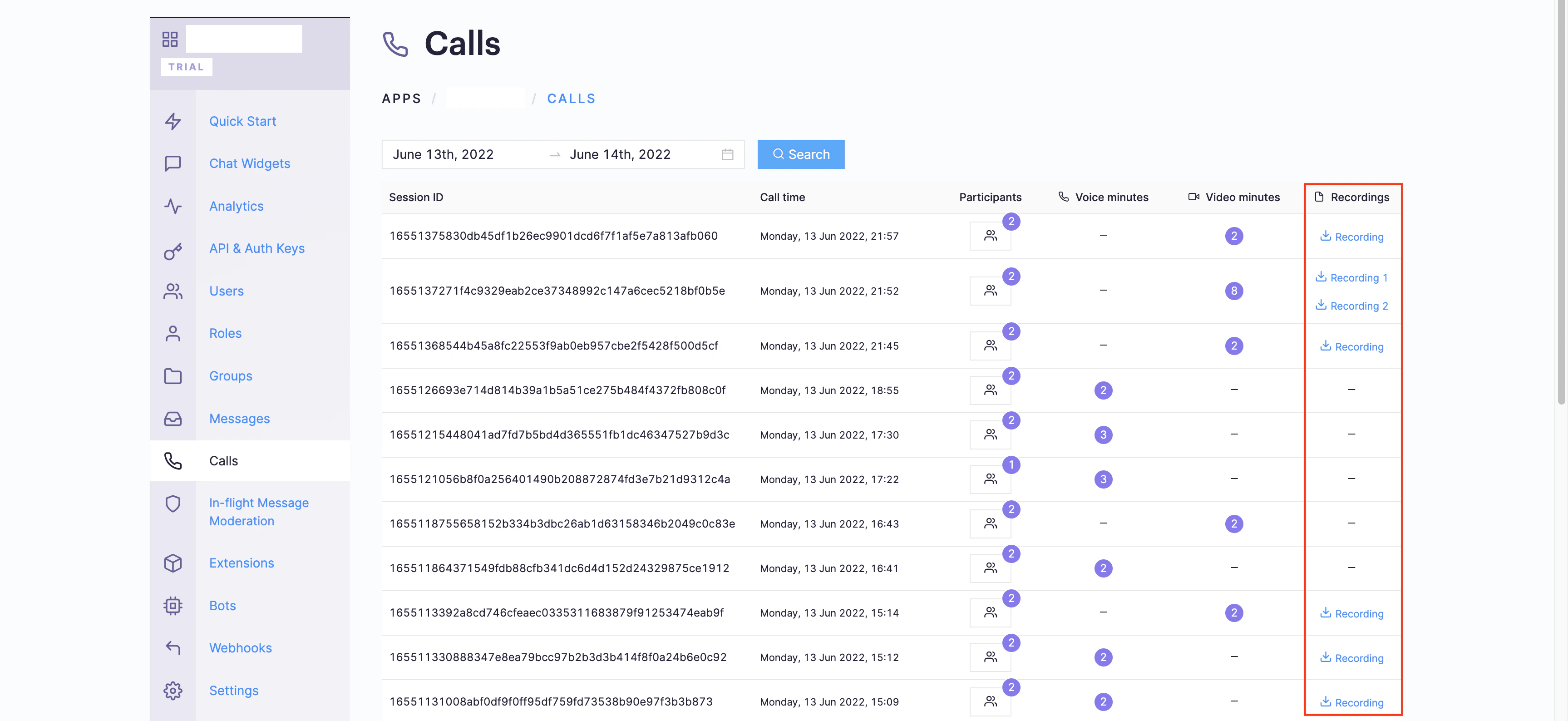Viewport: 1568px width, 721px height.
Task: Click the Bots chip icon
Action: pos(173,605)
